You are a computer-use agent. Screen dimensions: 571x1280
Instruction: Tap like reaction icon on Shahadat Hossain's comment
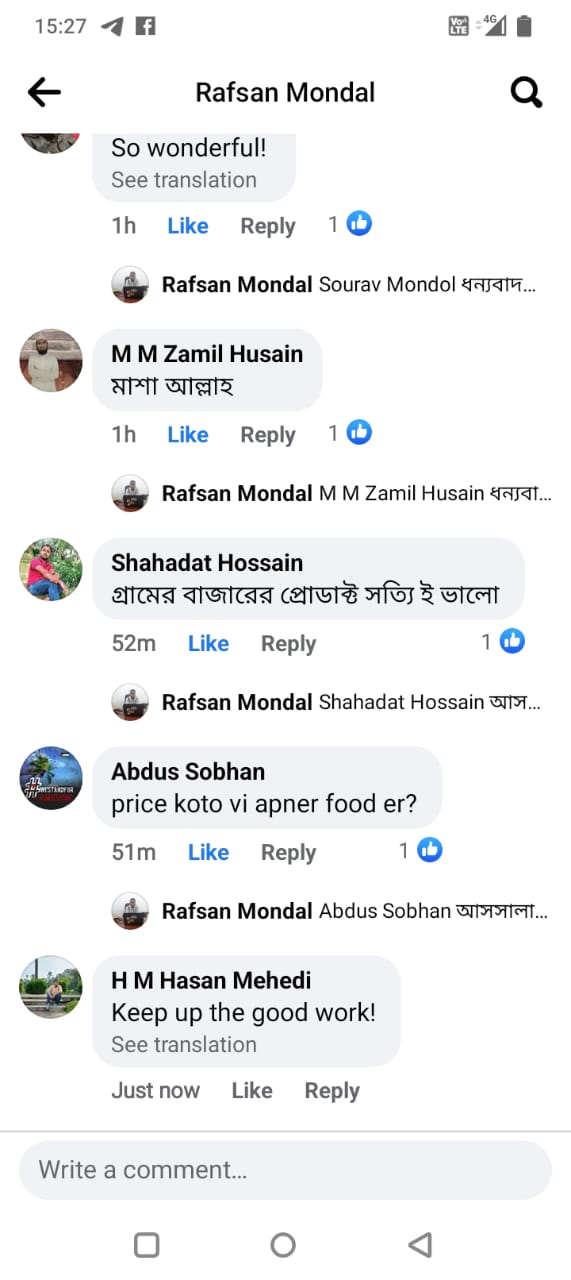click(x=512, y=642)
